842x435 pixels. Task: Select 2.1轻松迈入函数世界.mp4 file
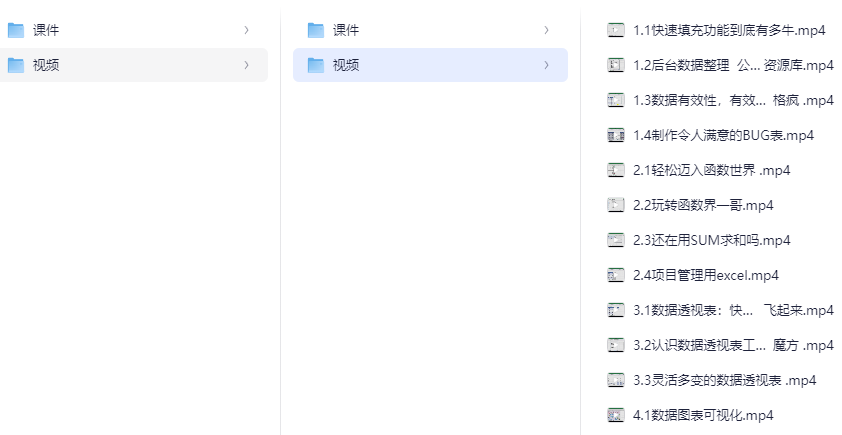tap(711, 170)
